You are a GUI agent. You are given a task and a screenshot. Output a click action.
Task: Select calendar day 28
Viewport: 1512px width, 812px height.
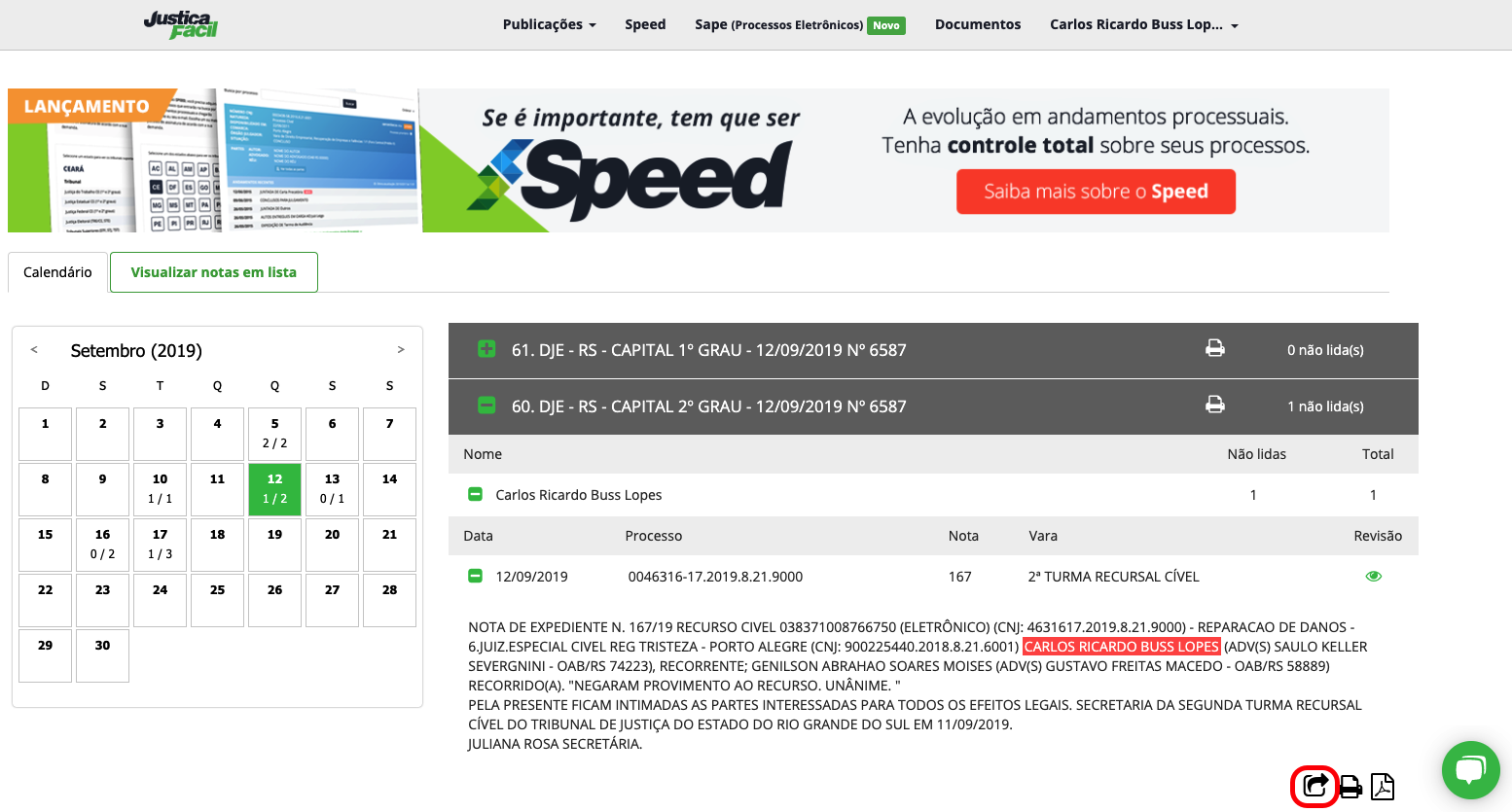pos(390,600)
